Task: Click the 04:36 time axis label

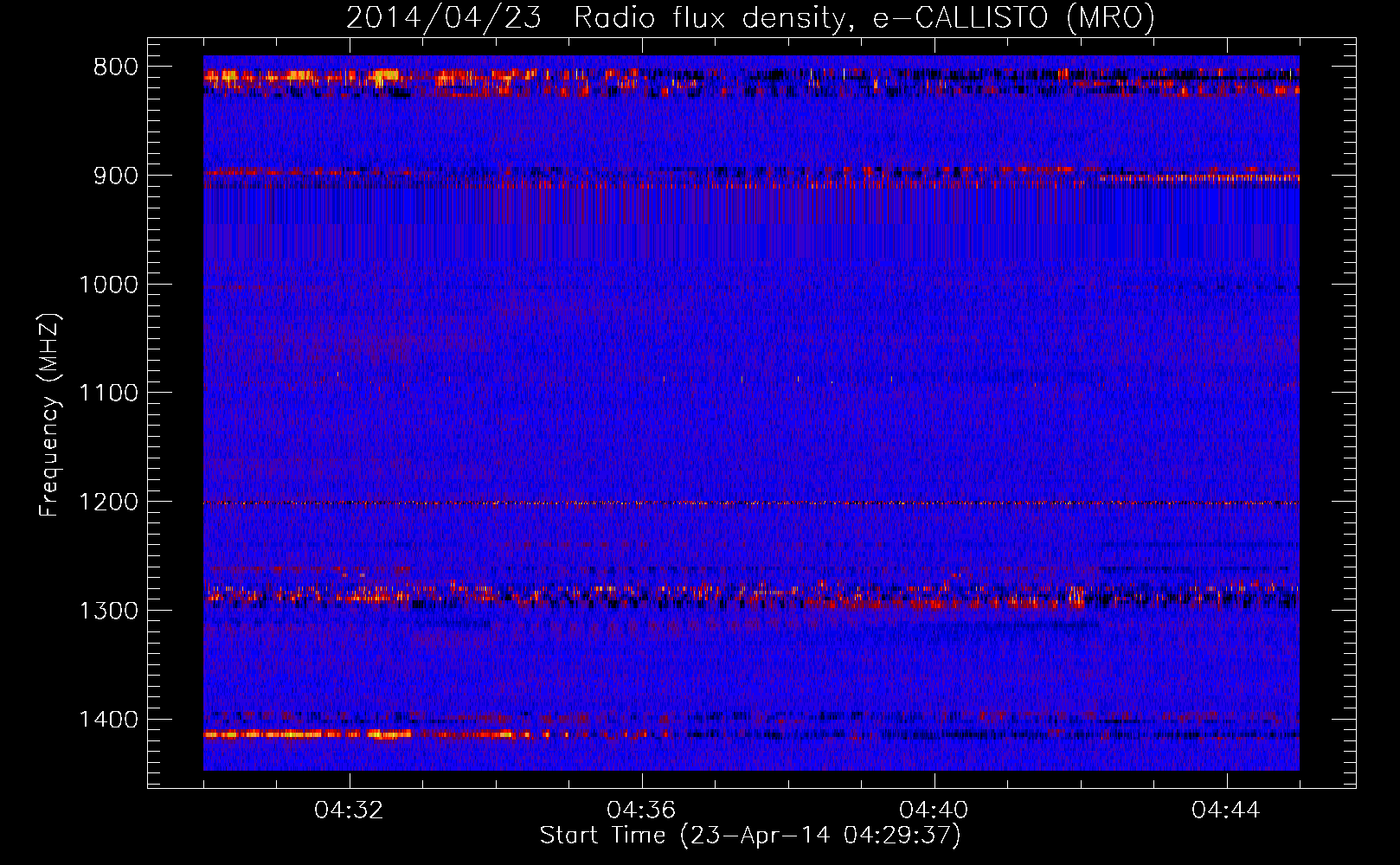Action: [x=642, y=811]
